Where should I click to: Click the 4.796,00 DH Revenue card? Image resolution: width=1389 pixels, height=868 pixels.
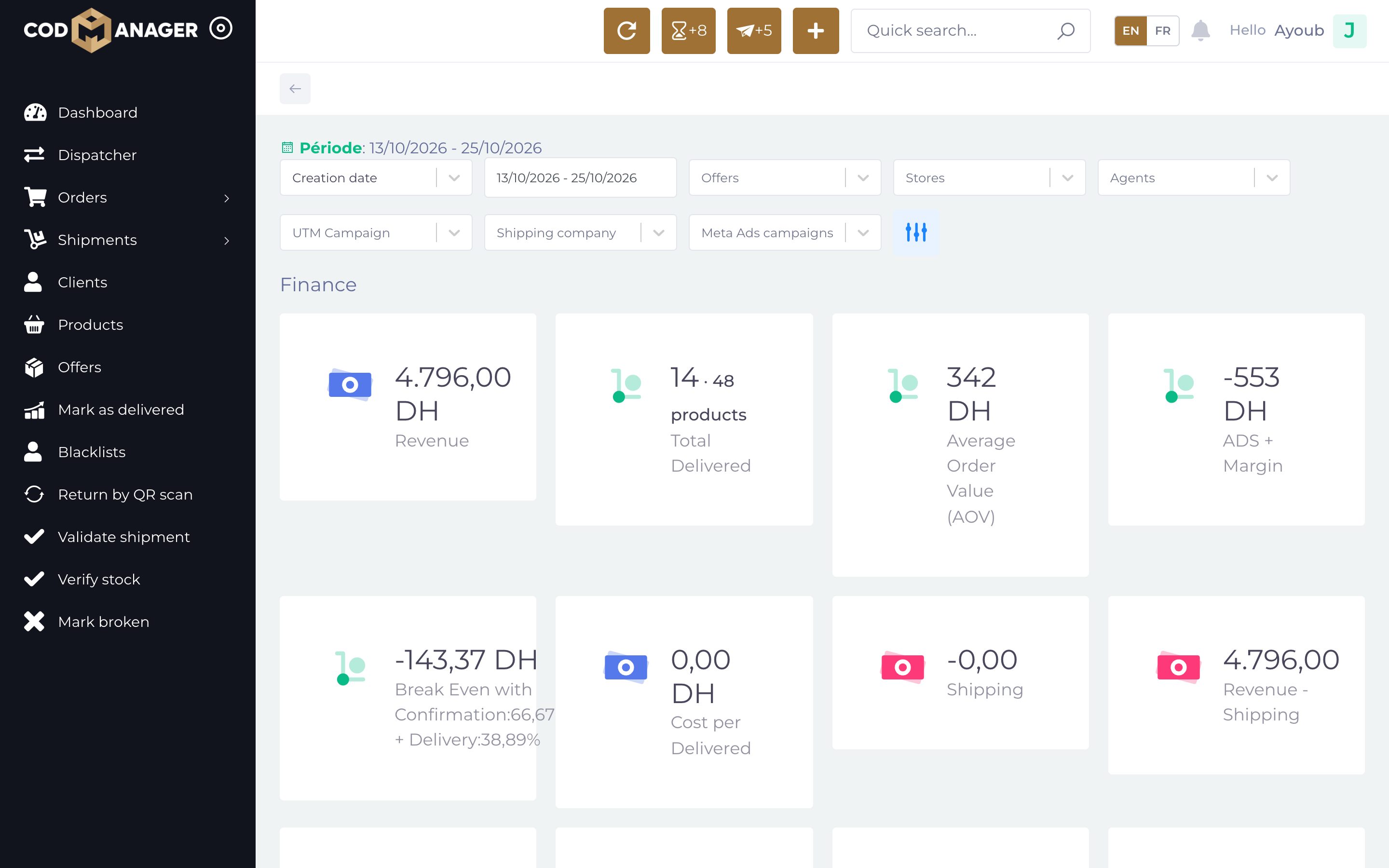coord(408,407)
